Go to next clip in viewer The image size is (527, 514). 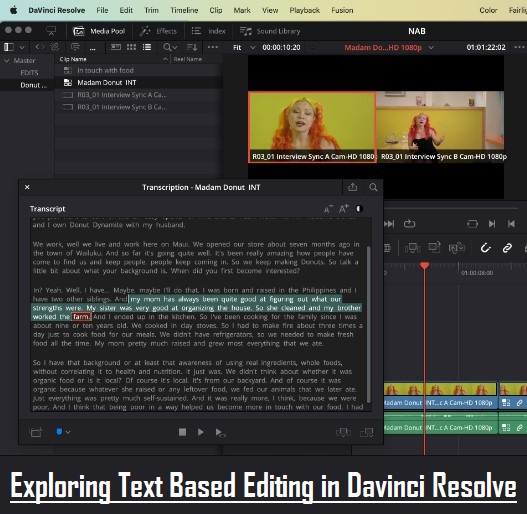click(492, 224)
